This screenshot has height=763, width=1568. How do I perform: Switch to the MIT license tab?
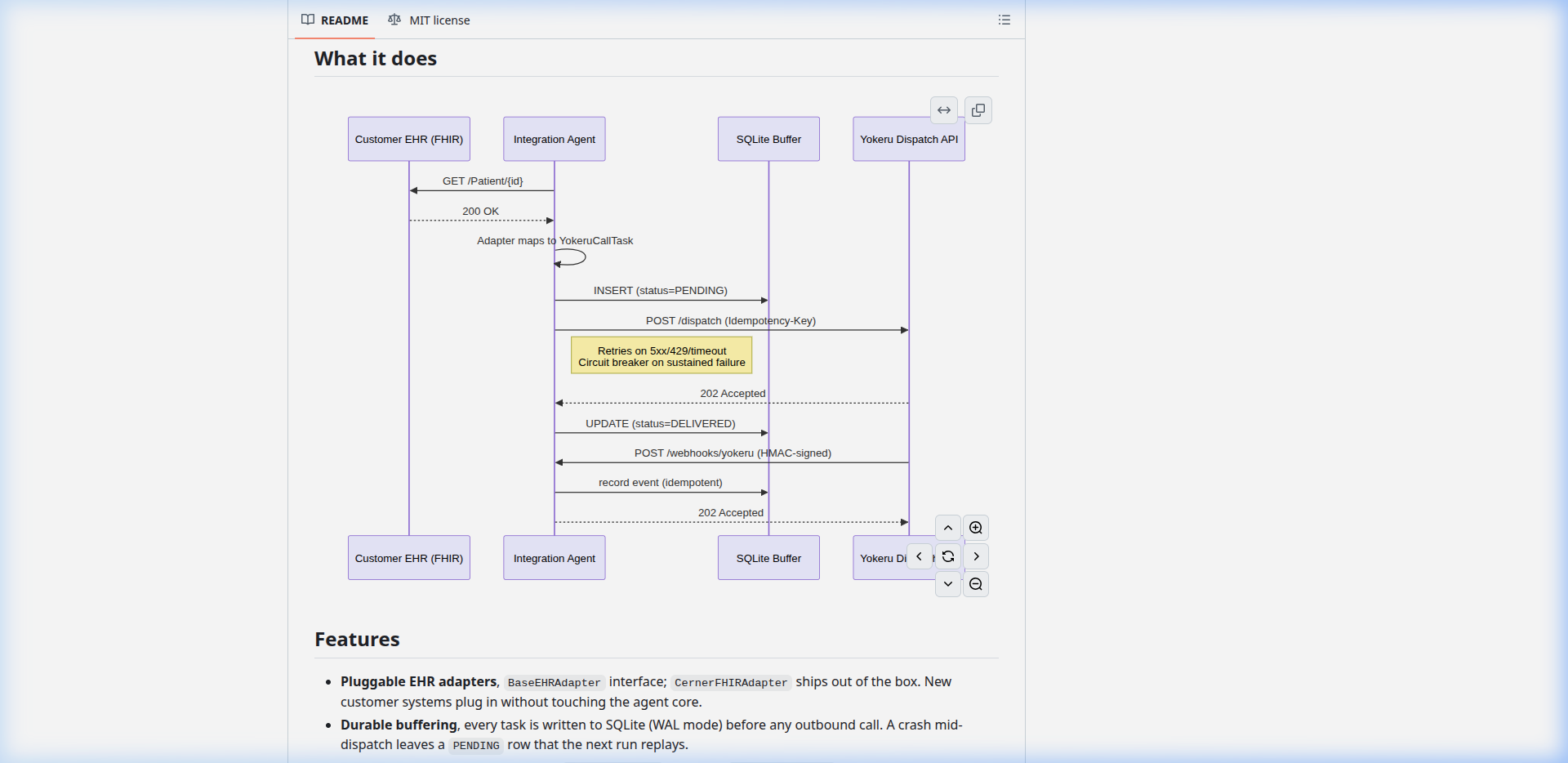coord(429,20)
